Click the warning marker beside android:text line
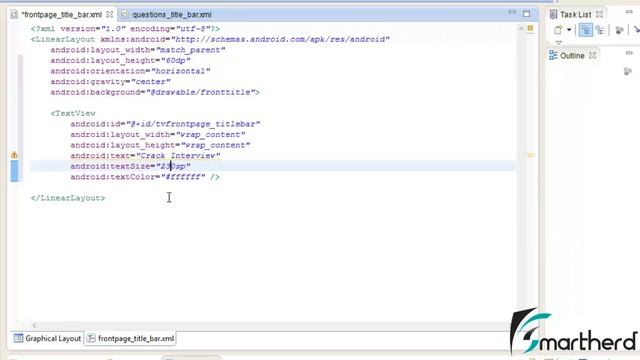640x360 pixels. click(14, 155)
